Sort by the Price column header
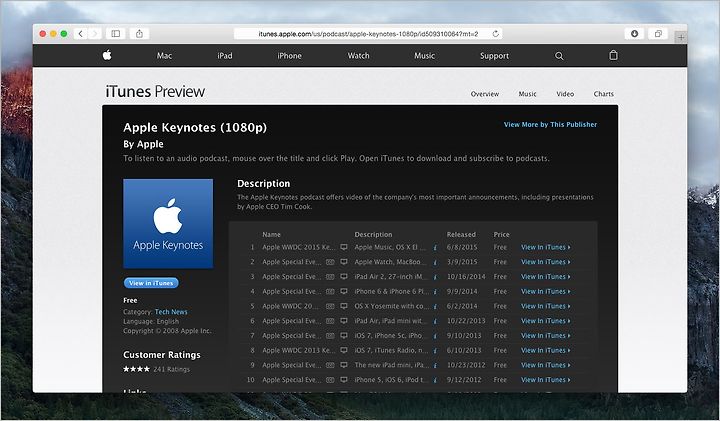Image resolution: width=720 pixels, height=421 pixels. pos(501,234)
